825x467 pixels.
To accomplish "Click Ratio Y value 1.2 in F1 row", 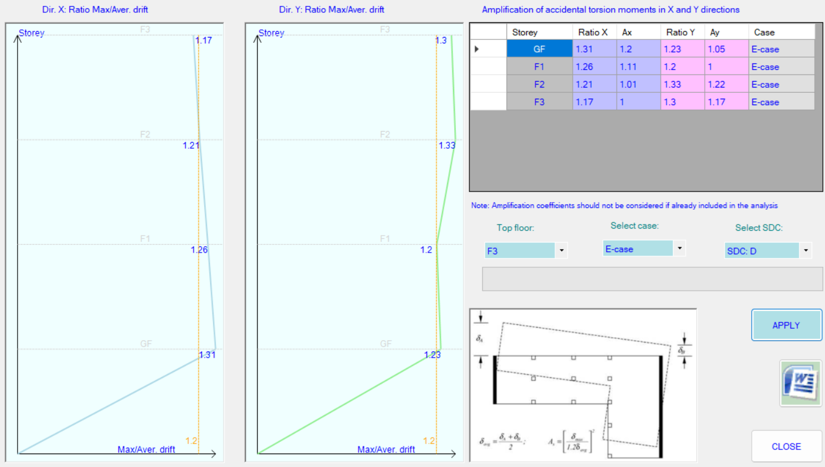I will click(683, 67).
